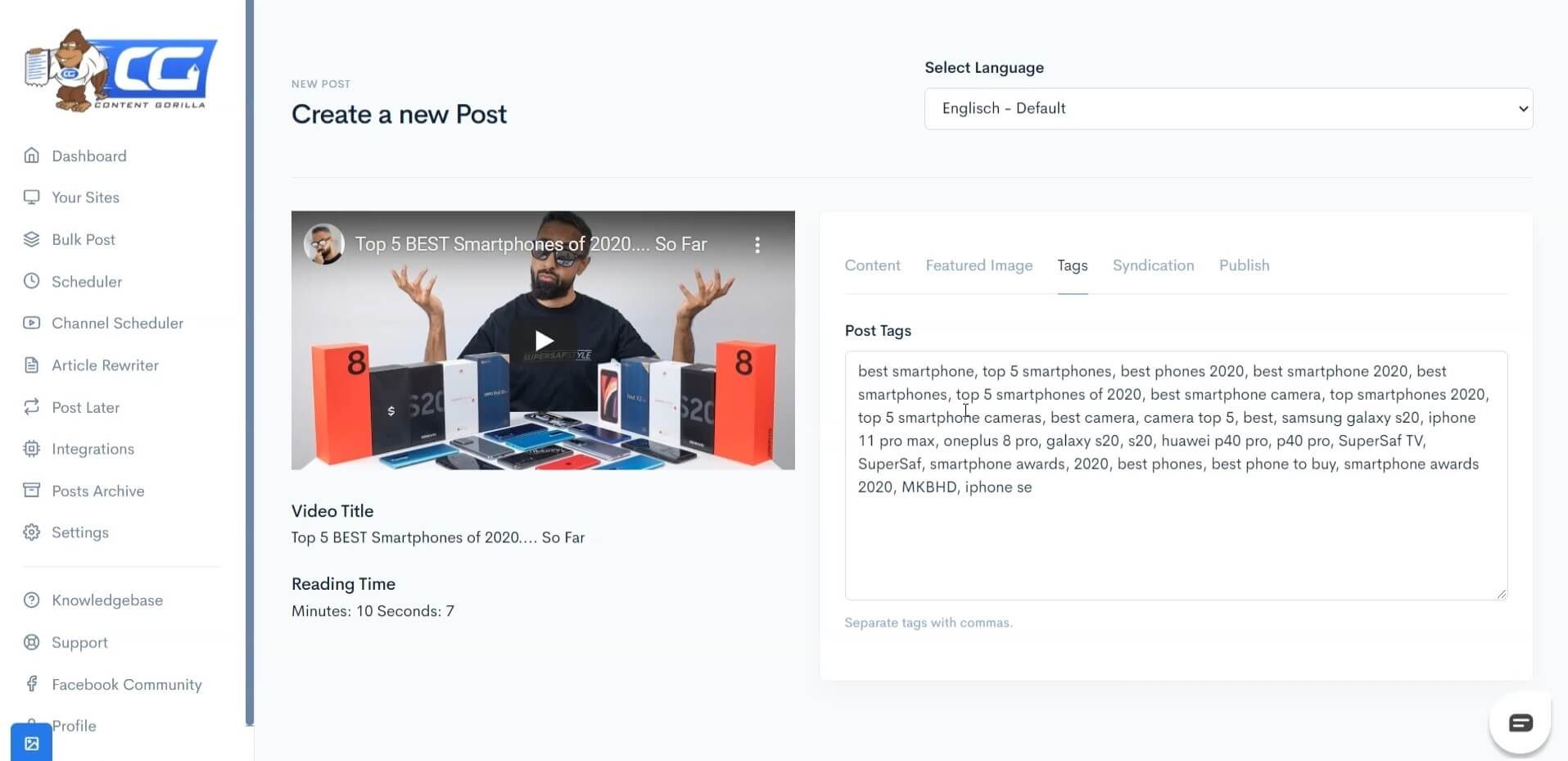Screen dimensions: 1568x761
Task: Open the Syndication tab
Action: (1153, 265)
